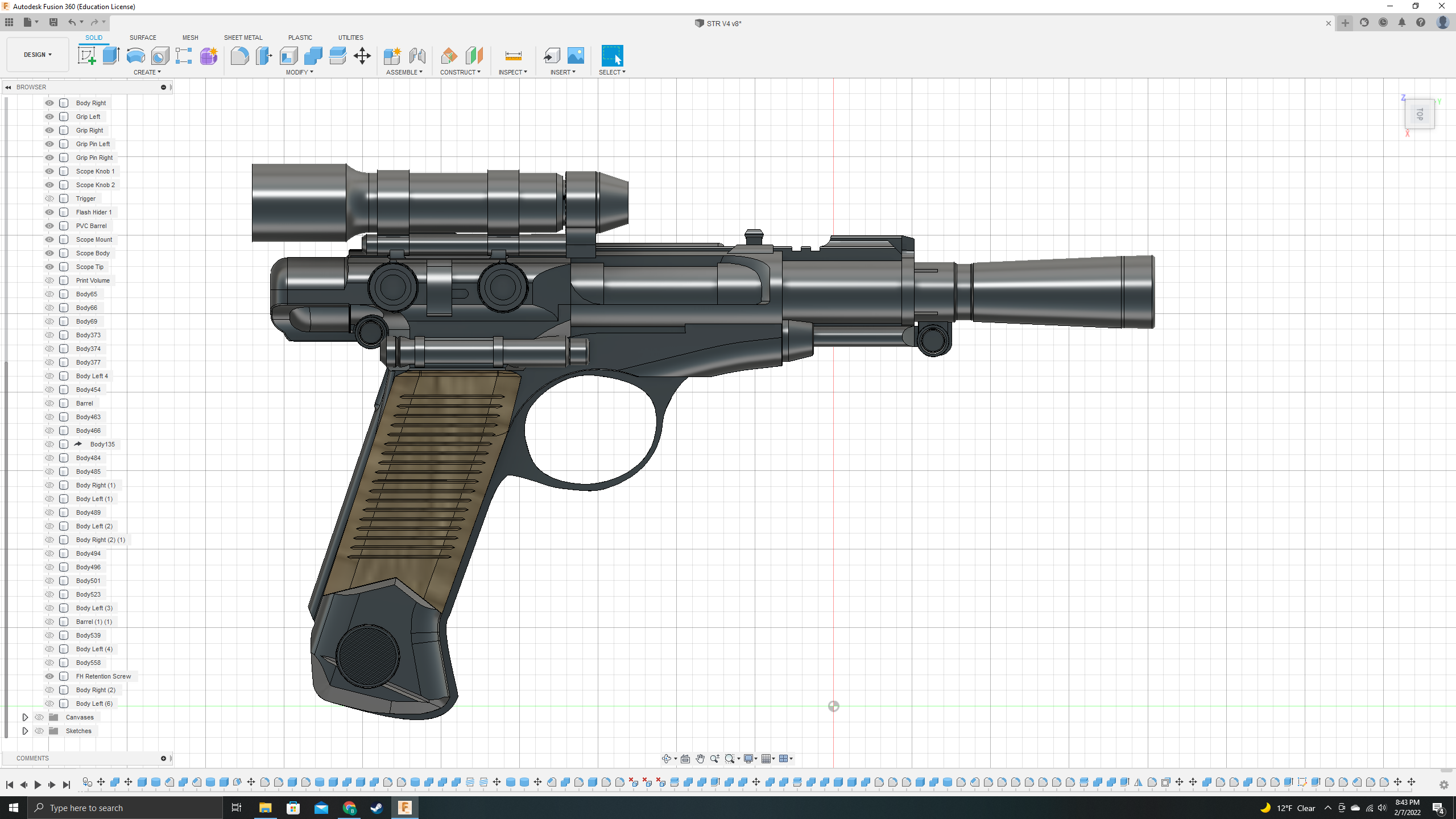Image resolution: width=1456 pixels, height=819 pixels.
Task: Open the CONSTRUCT dropdown menu
Action: 460,72
